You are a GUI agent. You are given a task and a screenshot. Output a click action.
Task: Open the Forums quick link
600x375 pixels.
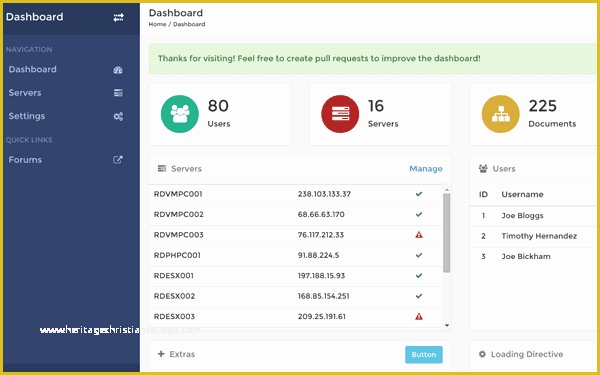[25, 160]
